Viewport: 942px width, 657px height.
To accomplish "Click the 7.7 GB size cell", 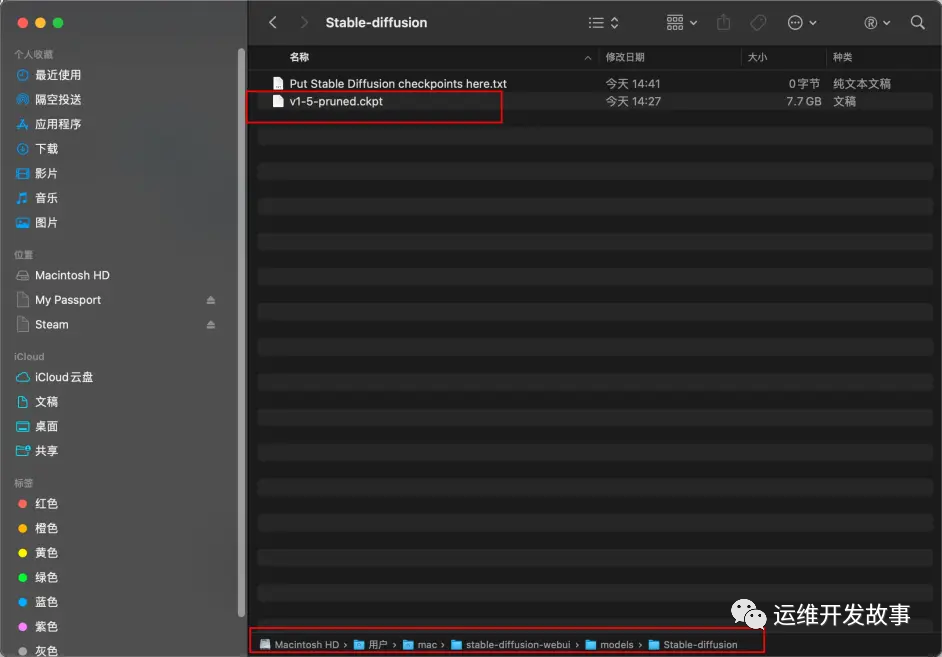I will point(803,101).
